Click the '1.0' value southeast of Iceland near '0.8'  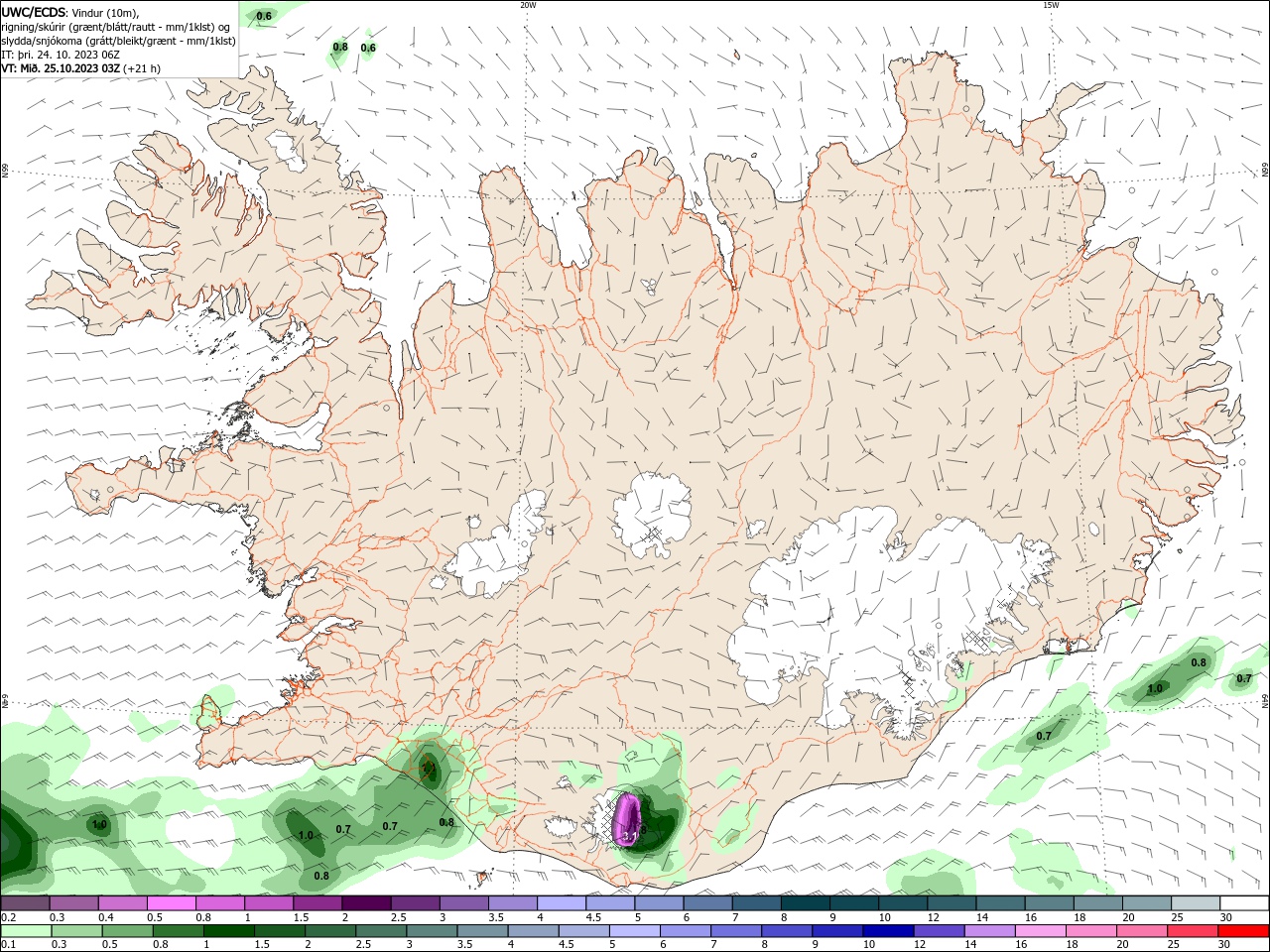point(1155,688)
